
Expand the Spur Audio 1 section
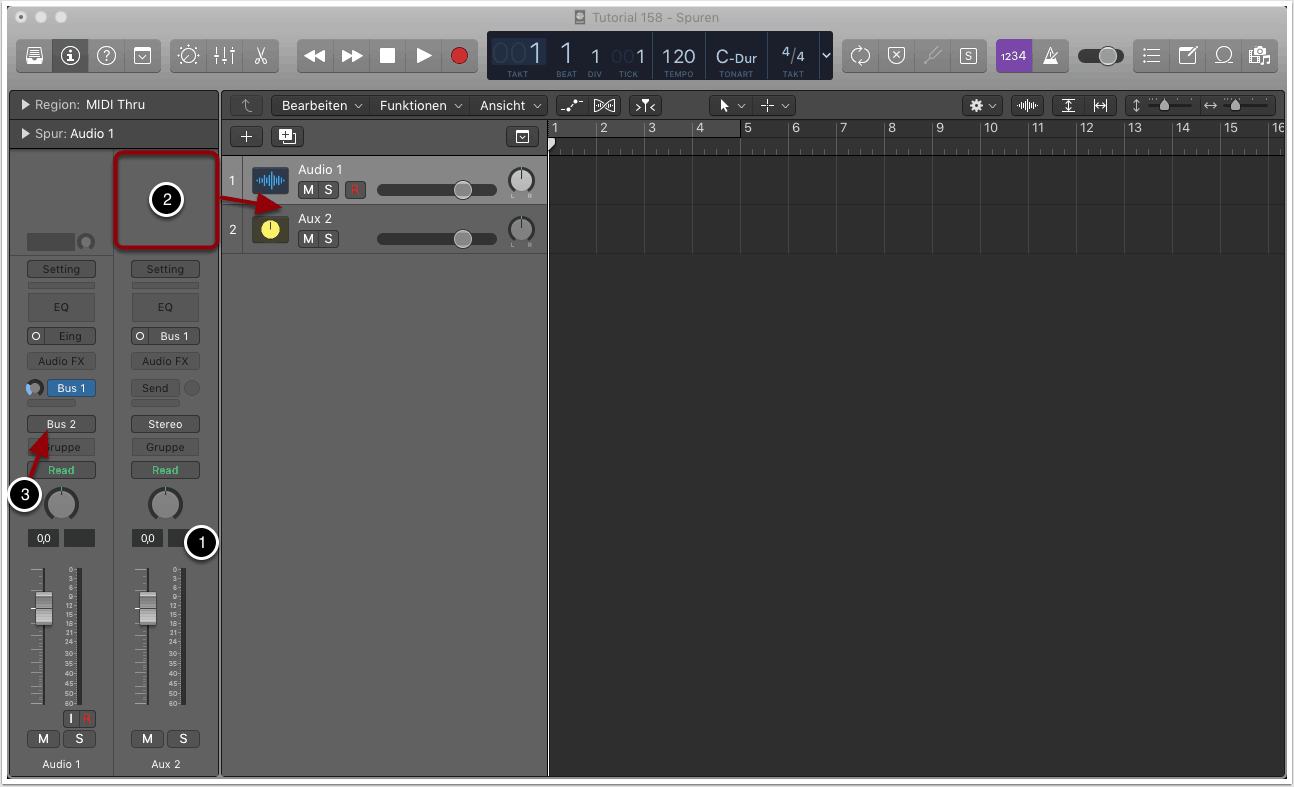[x=25, y=134]
